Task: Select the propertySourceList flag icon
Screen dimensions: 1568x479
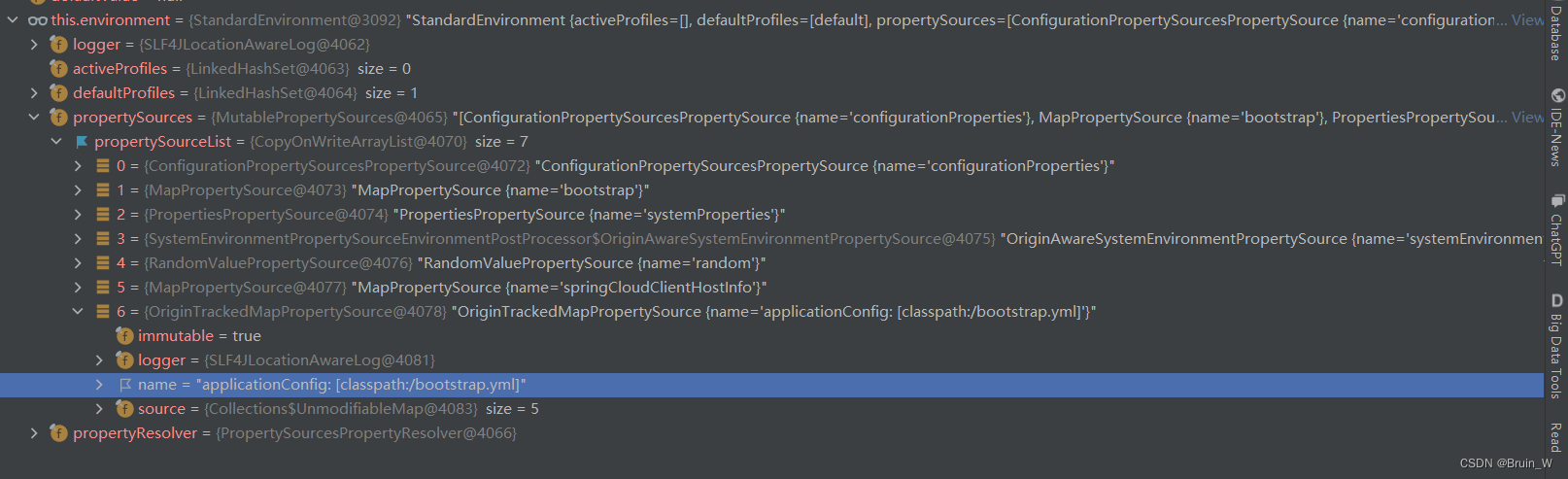Action: [x=82, y=142]
